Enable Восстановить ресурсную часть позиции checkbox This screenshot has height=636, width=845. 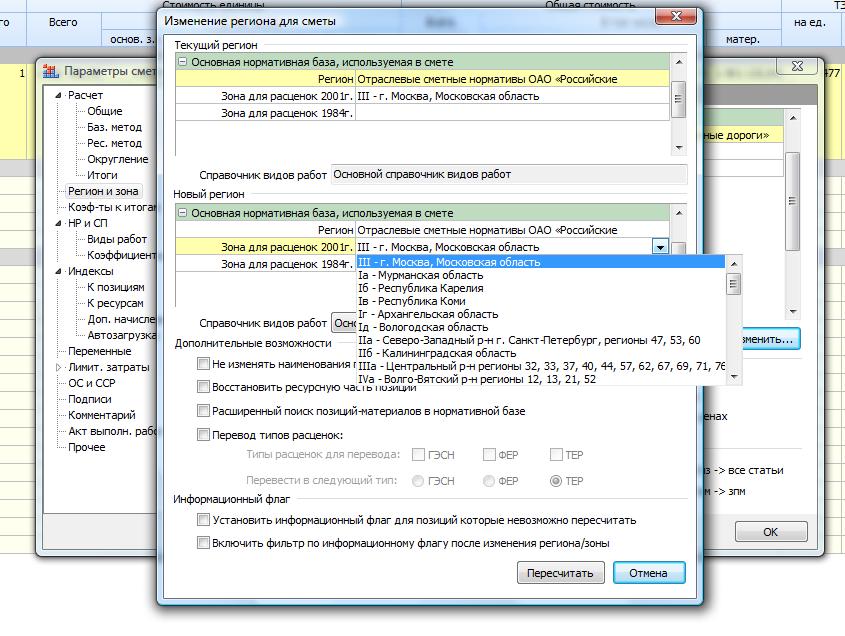tap(203, 387)
